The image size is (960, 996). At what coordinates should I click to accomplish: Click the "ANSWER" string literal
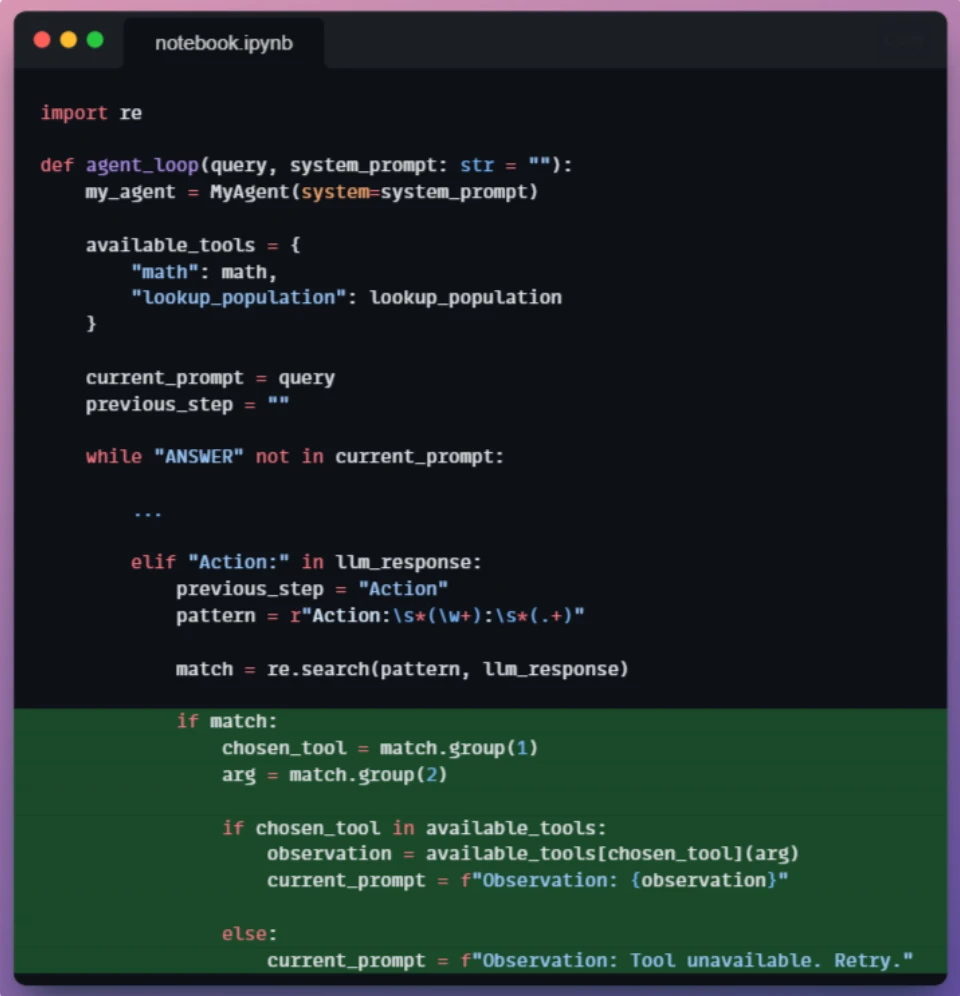click(199, 457)
